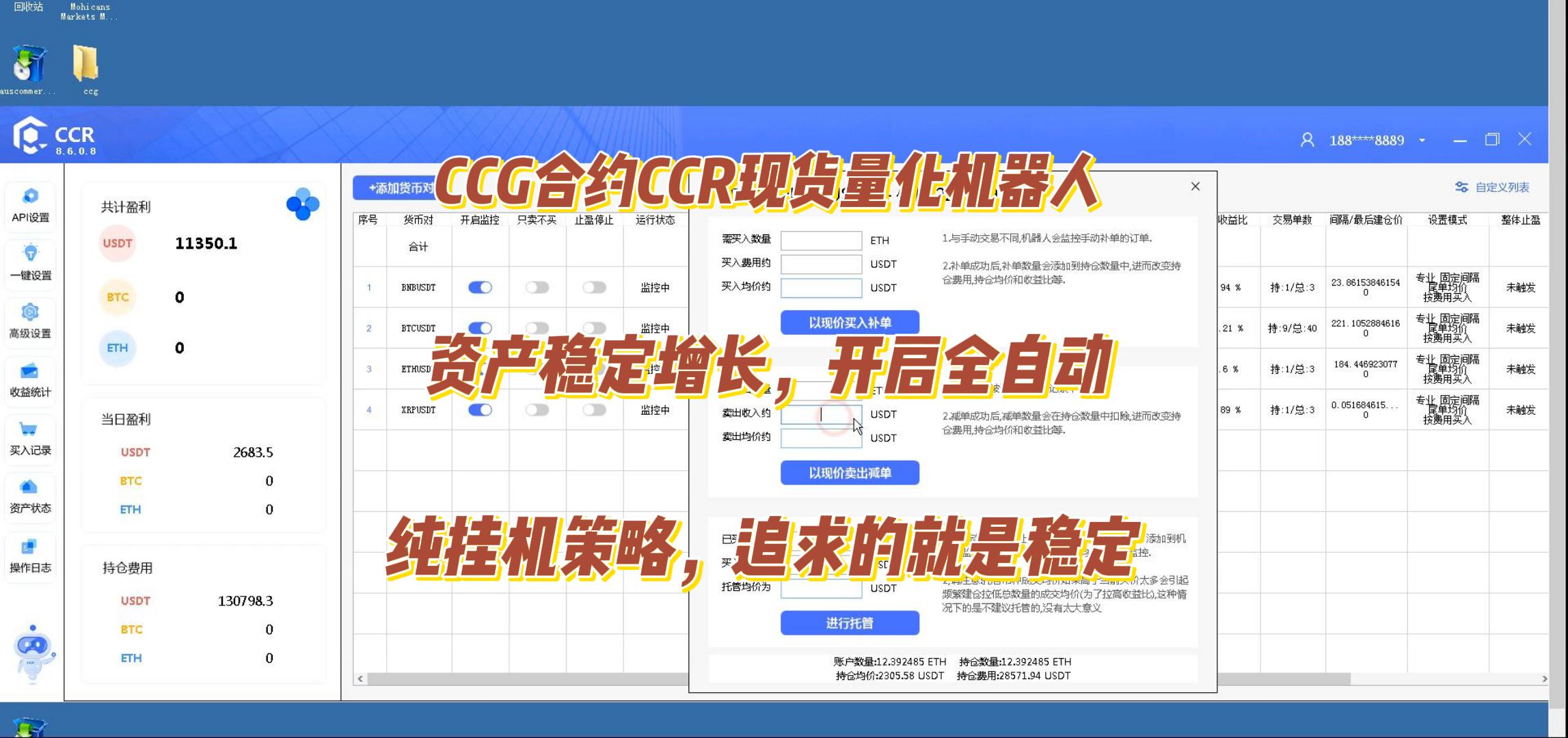
Task: Click the 设置模式 column header
Action: click(x=1447, y=220)
